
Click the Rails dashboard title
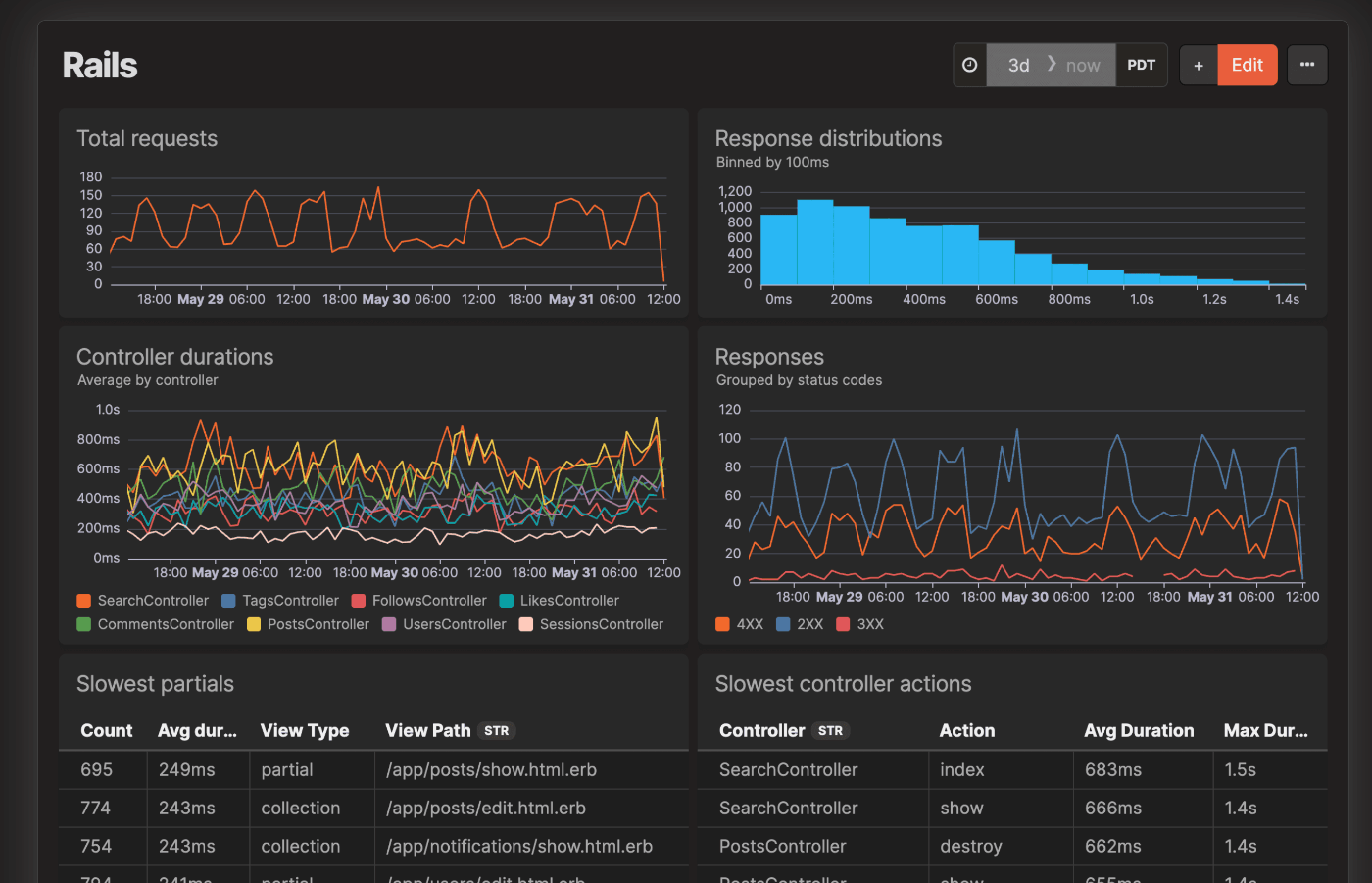pyautogui.click(x=100, y=66)
